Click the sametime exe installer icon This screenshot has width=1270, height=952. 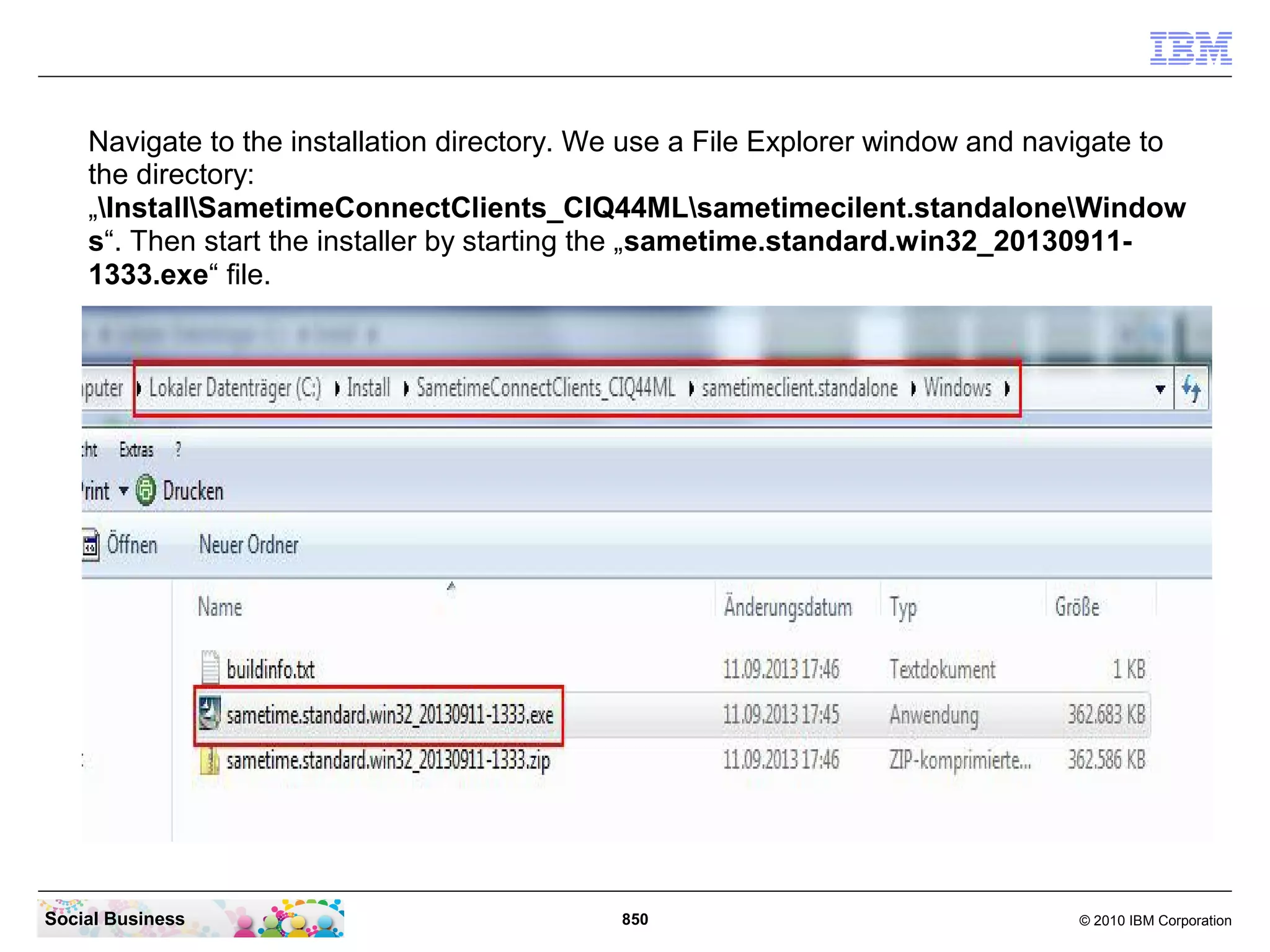[209, 713]
